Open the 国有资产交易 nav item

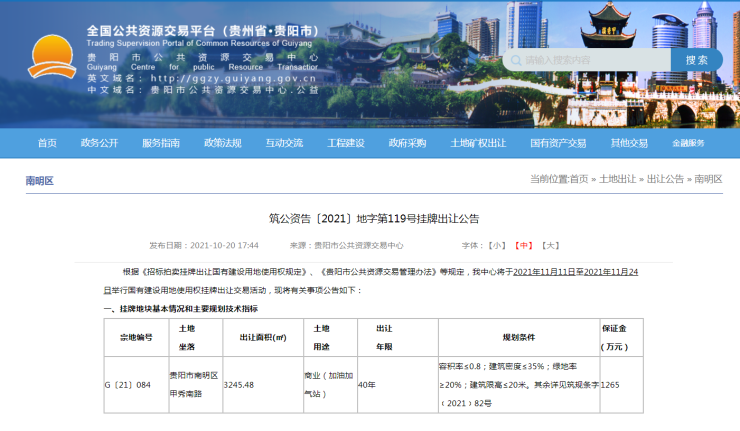click(x=558, y=143)
